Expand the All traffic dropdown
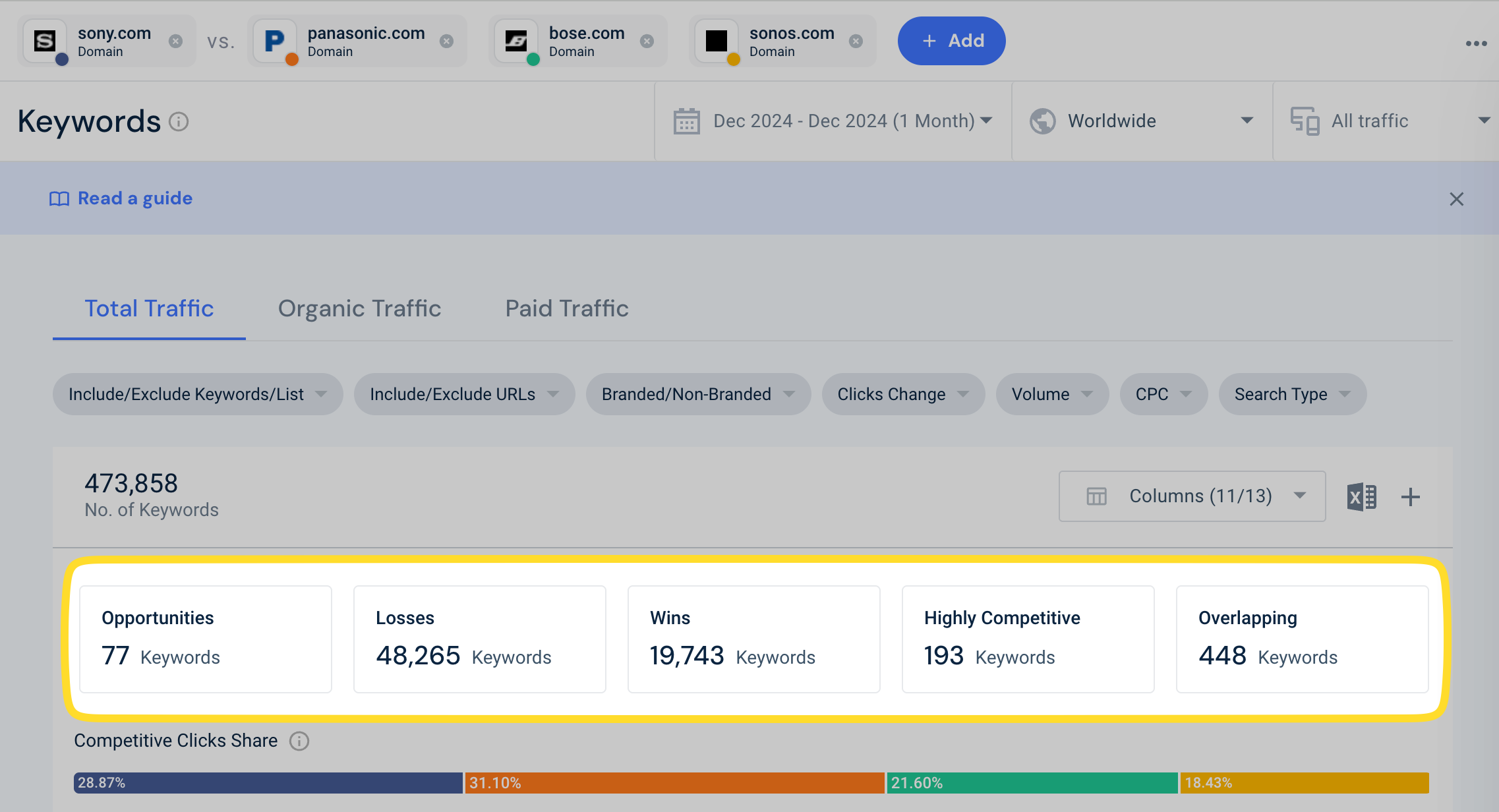This screenshot has height=812, width=1499. [1483, 121]
